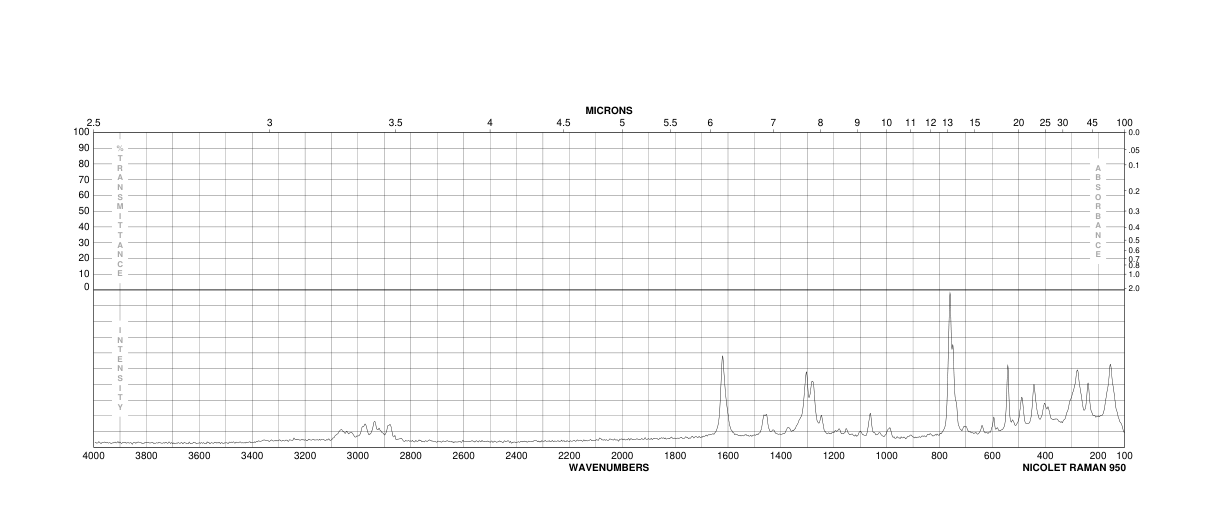Screen dimensions: 1224x528
Task: Click the 2.0 absorbance tick label
Action: click(x=1134, y=288)
